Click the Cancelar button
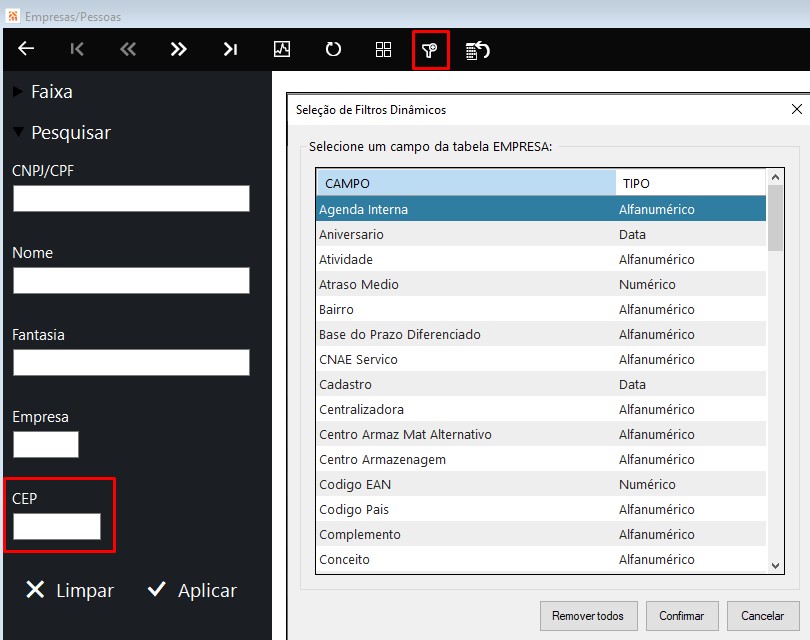 pyautogui.click(x=762, y=616)
